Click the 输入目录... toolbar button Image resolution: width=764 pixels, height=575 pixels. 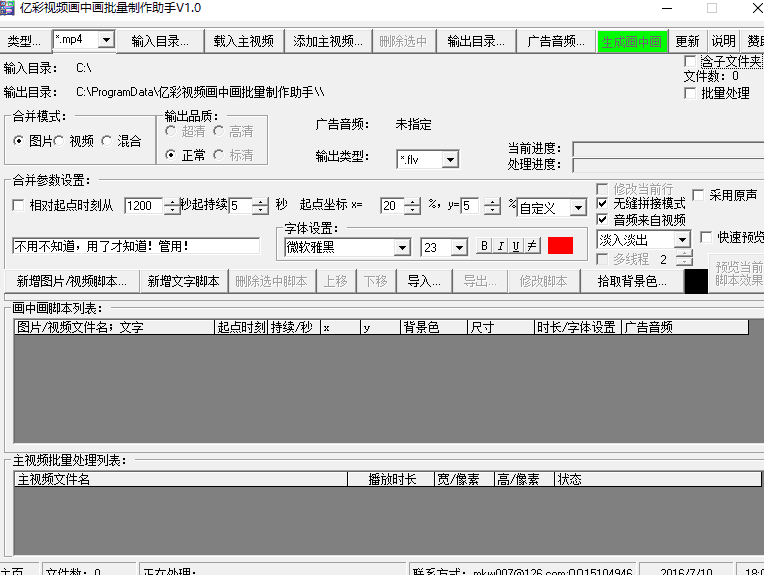[160, 41]
